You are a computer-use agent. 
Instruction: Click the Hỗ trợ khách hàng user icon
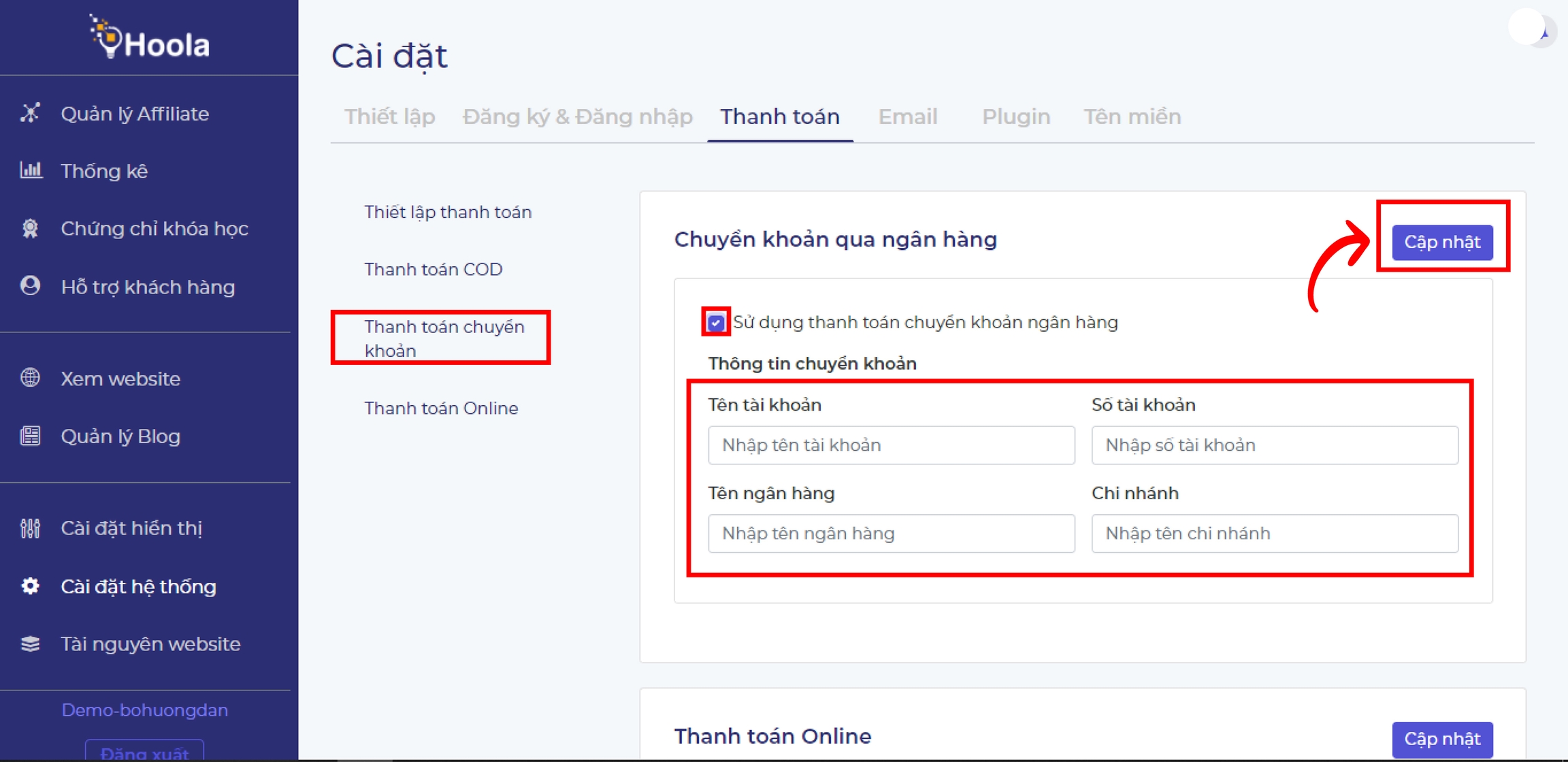(x=30, y=286)
